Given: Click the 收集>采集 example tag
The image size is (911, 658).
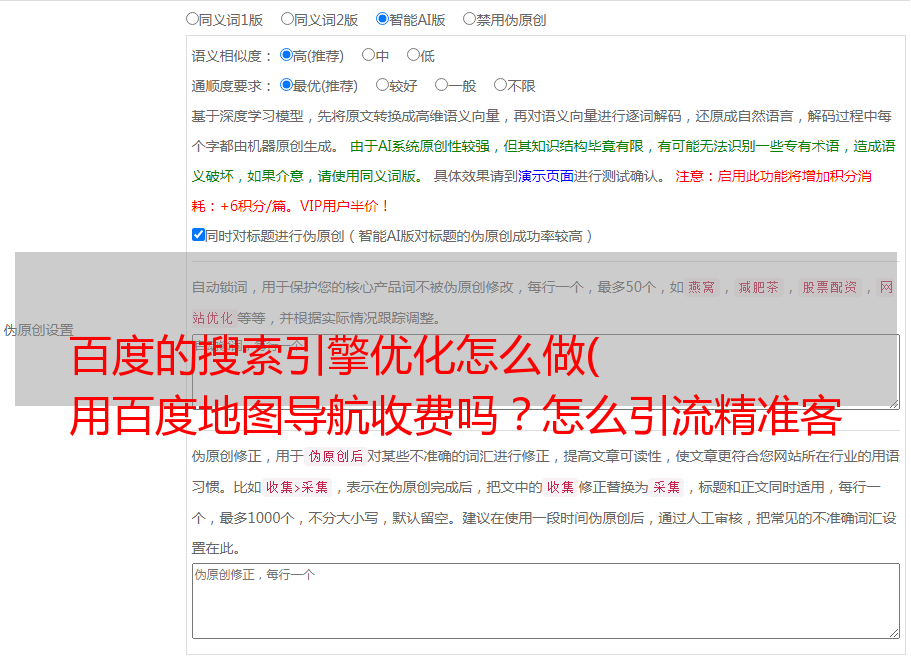Looking at the screenshot, I should [x=297, y=487].
